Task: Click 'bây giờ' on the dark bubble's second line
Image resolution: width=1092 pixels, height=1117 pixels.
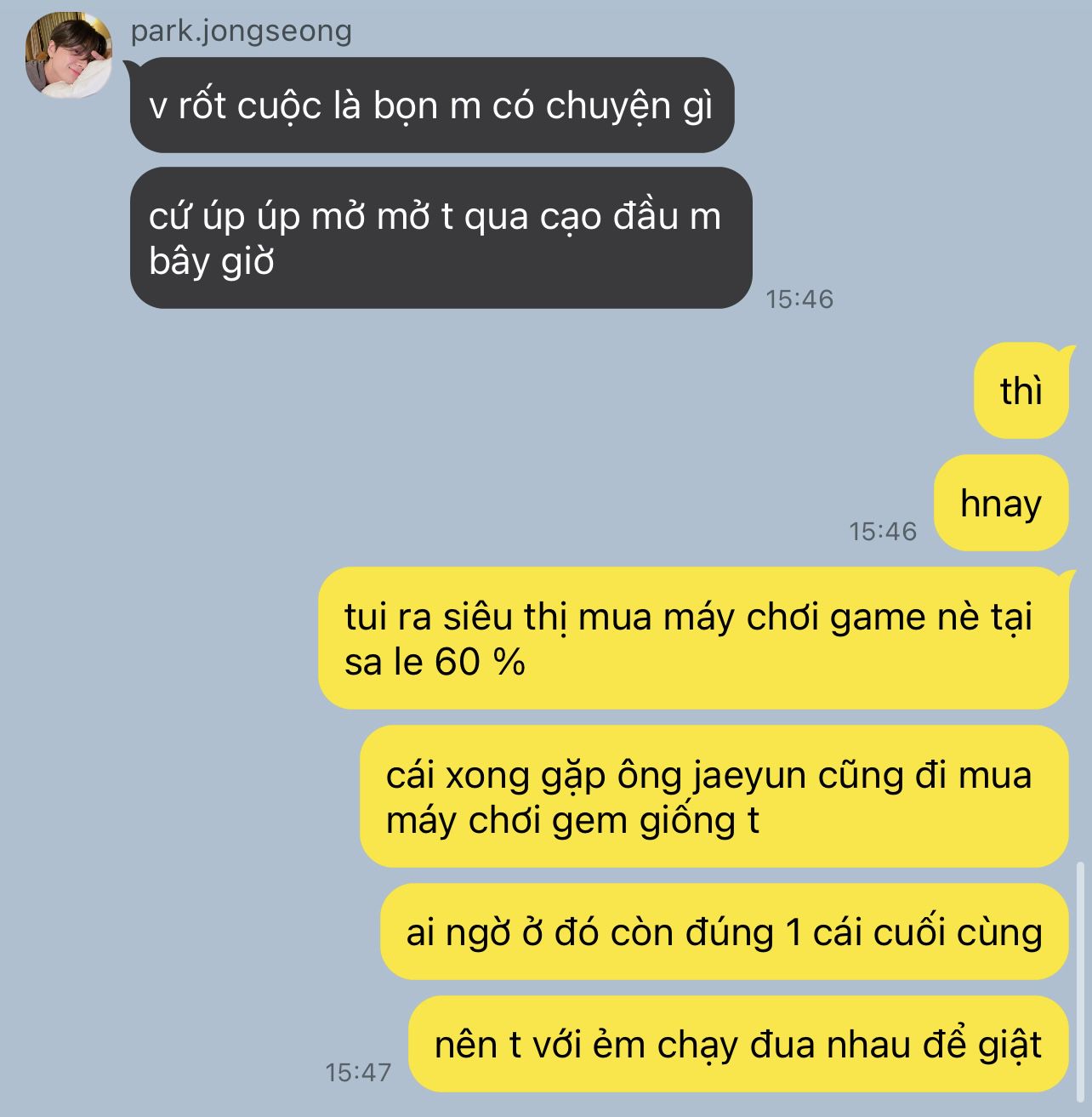Action: point(211,261)
